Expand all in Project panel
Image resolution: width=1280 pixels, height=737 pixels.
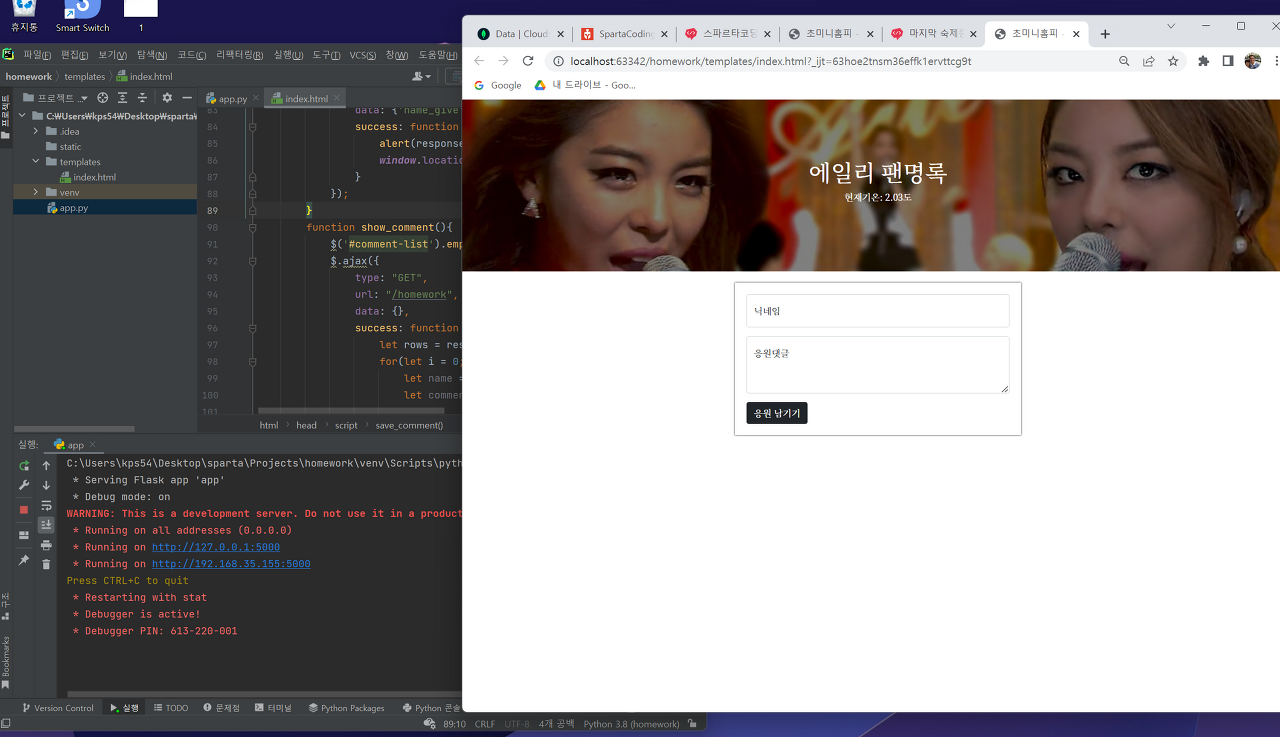click(x=123, y=98)
